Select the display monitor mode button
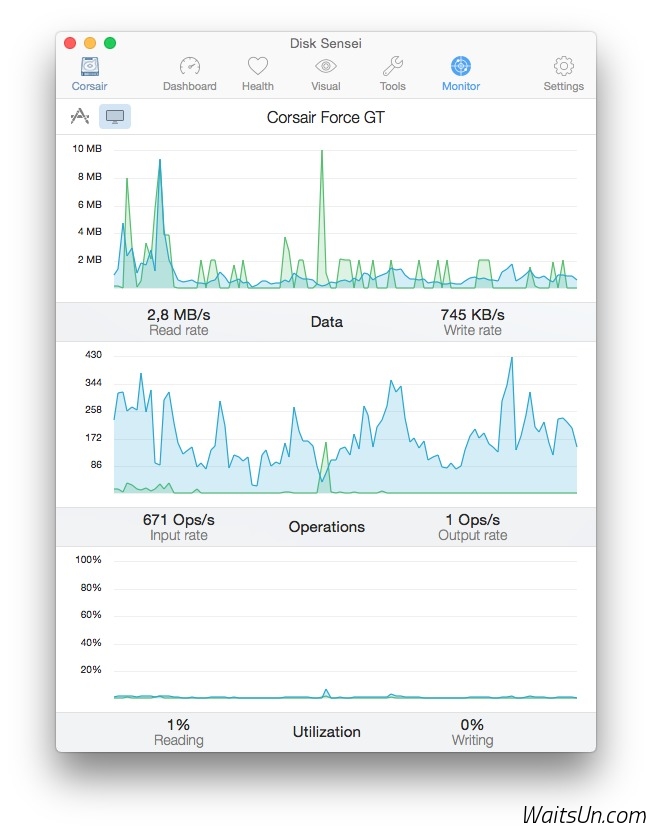Viewport: 652px width, 832px height. pyautogui.click(x=115, y=117)
